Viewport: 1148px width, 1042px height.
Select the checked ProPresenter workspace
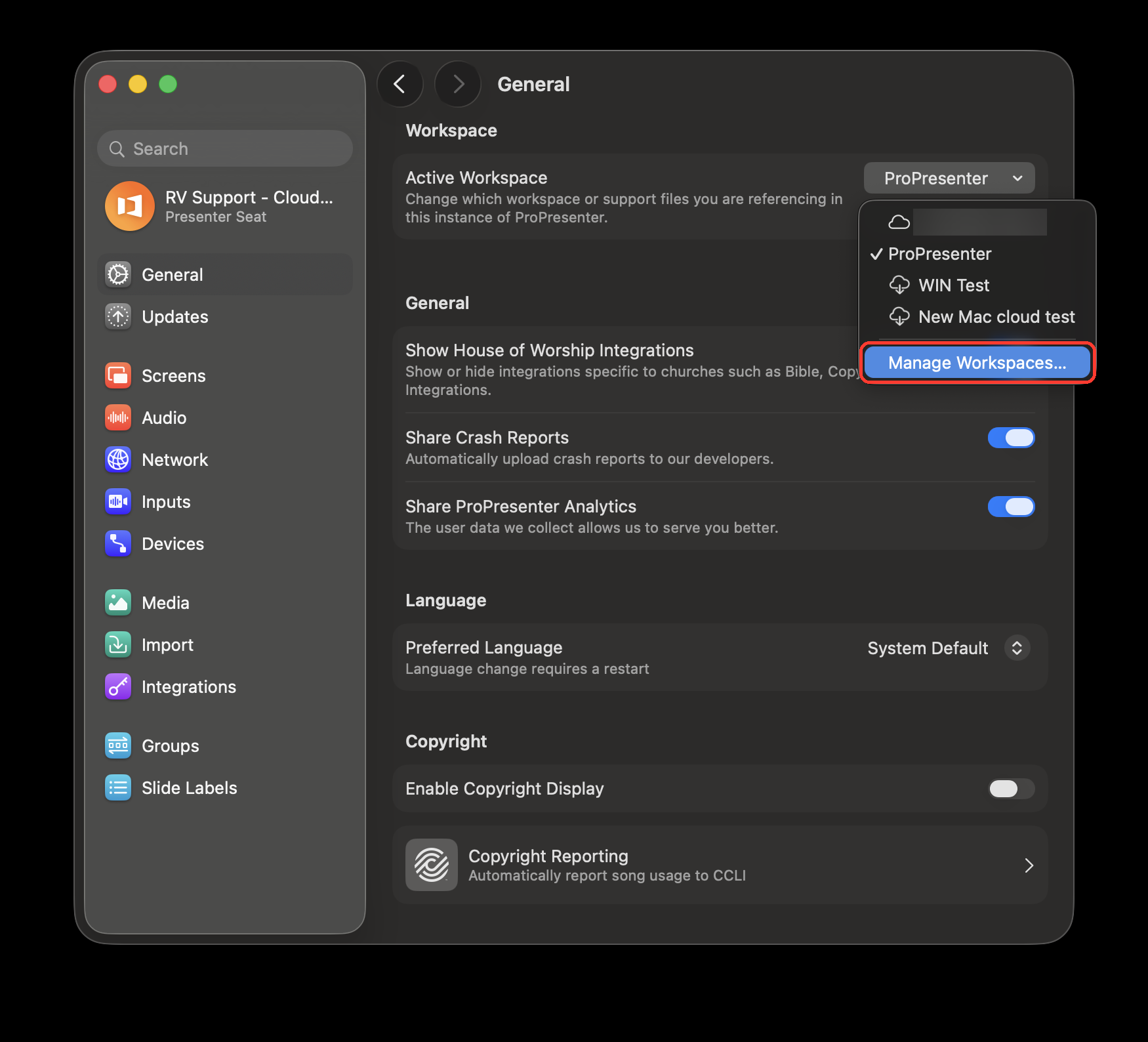coord(977,254)
